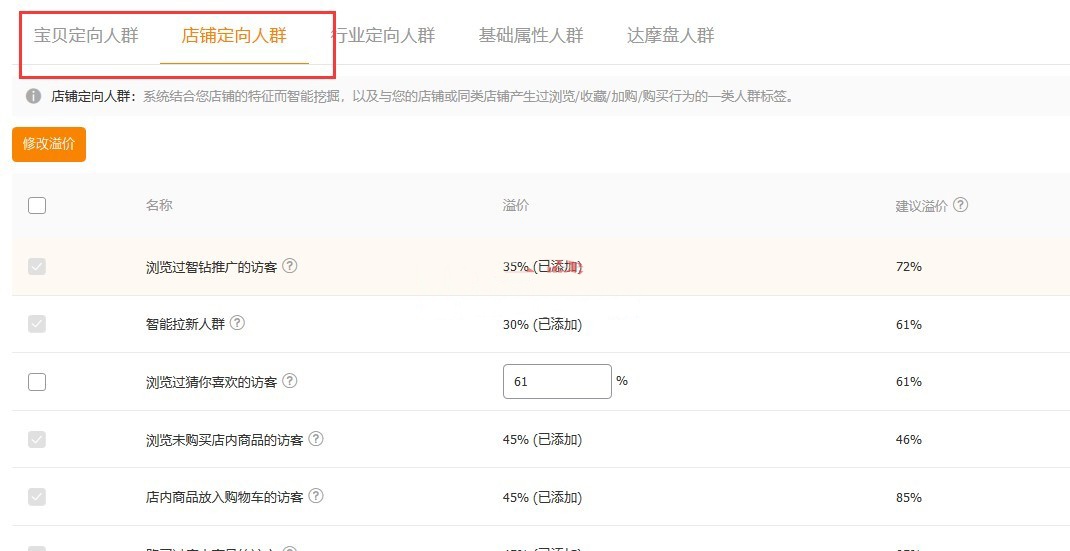The width and height of the screenshot is (1070, 551).
Task: Click suggested premium 72%
Action: coord(908,267)
